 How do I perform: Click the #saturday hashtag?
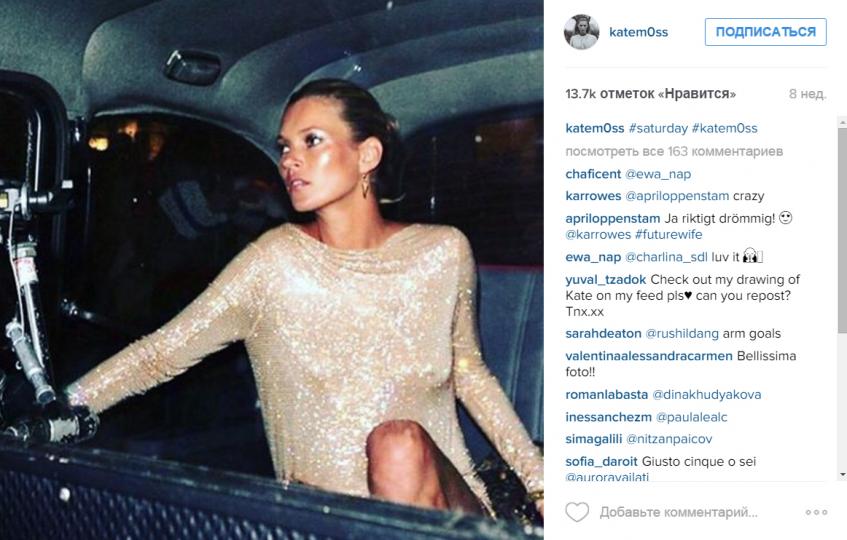pos(658,129)
